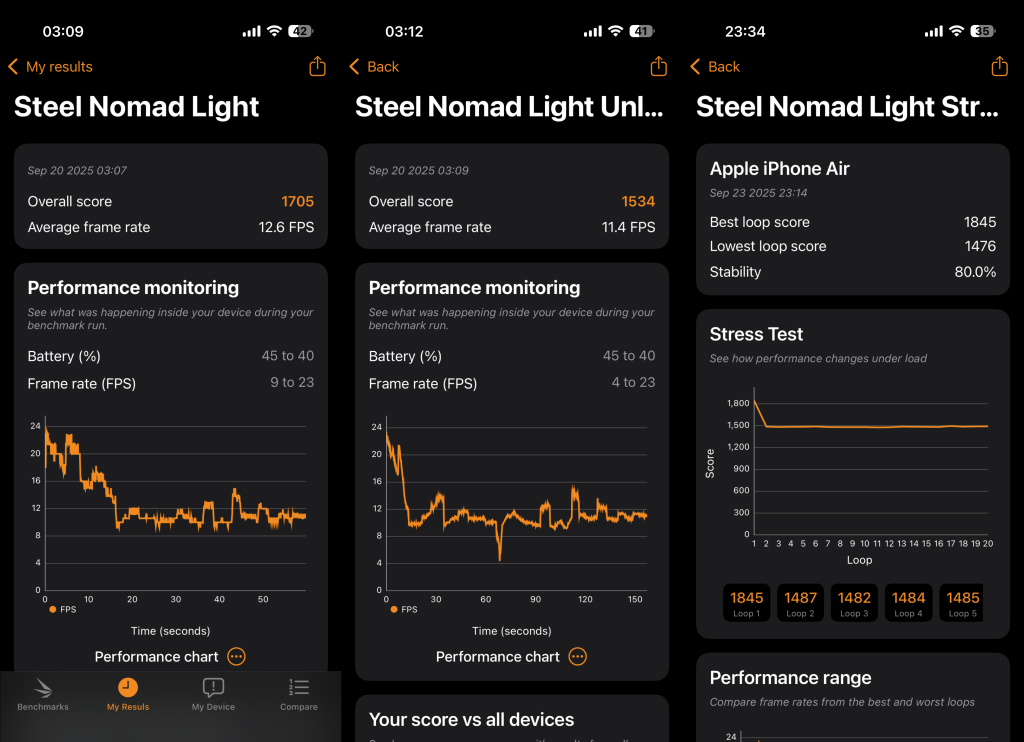Tap the share icon on Steel Nomad Light screen
Image resolution: width=1024 pixels, height=742 pixels.
[317, 66]
